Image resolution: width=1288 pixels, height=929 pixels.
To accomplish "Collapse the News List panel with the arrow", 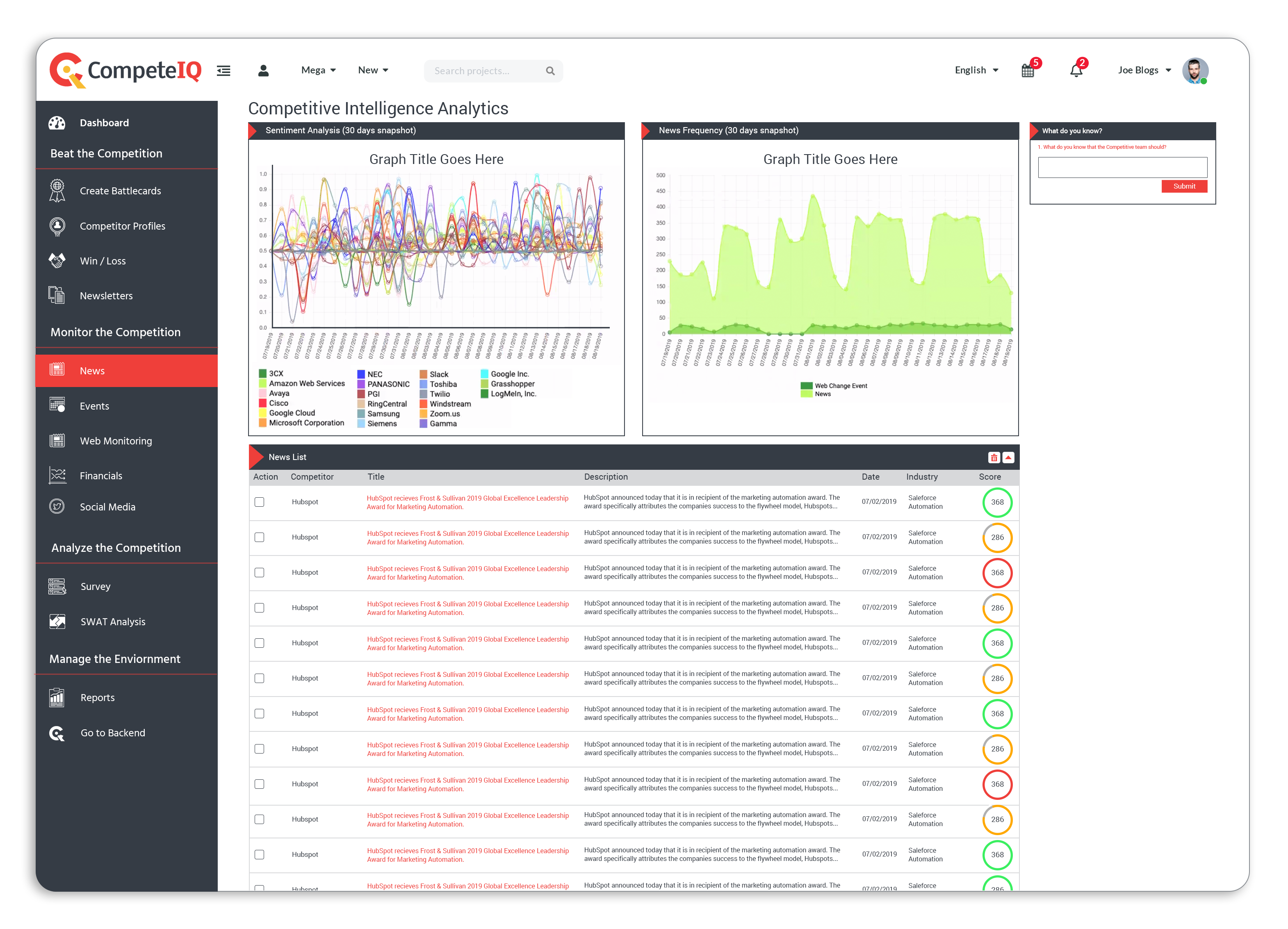I will click(1008, 458).
